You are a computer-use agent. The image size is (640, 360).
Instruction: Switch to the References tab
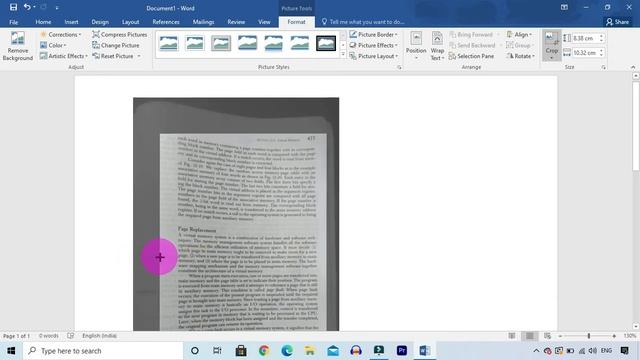coord(166,22)
